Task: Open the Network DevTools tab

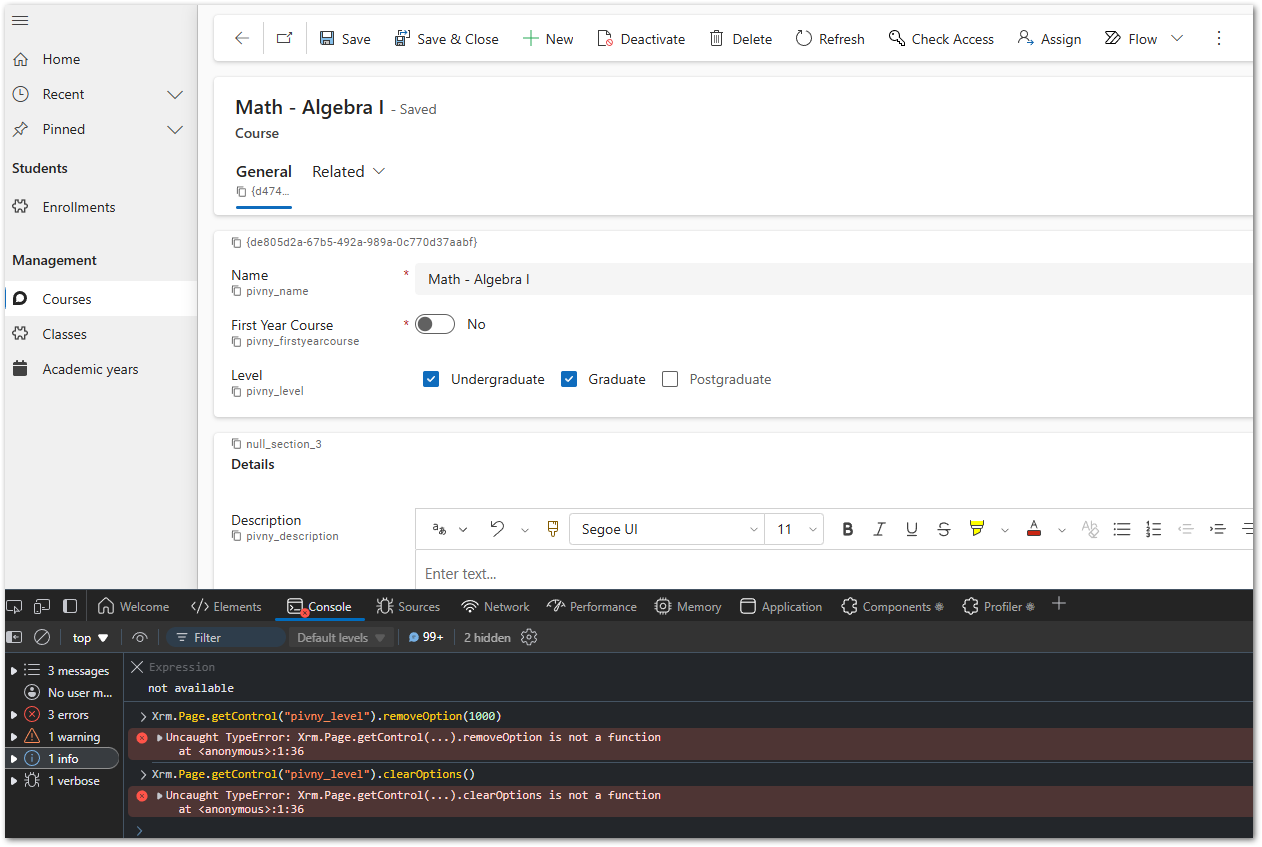Action: point(495,606)
